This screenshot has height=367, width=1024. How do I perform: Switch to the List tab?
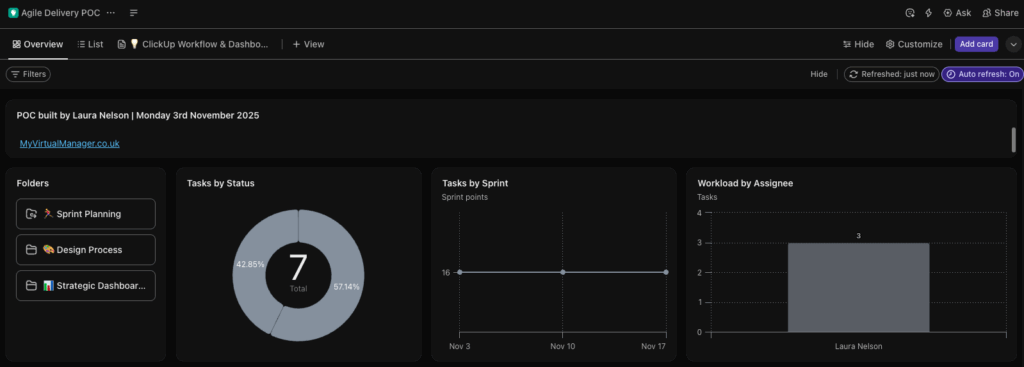tap(90, 44)
